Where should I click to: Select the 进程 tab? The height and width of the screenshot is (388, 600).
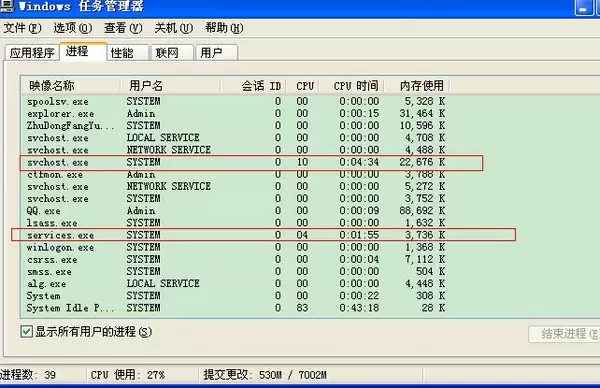[83, 51]
